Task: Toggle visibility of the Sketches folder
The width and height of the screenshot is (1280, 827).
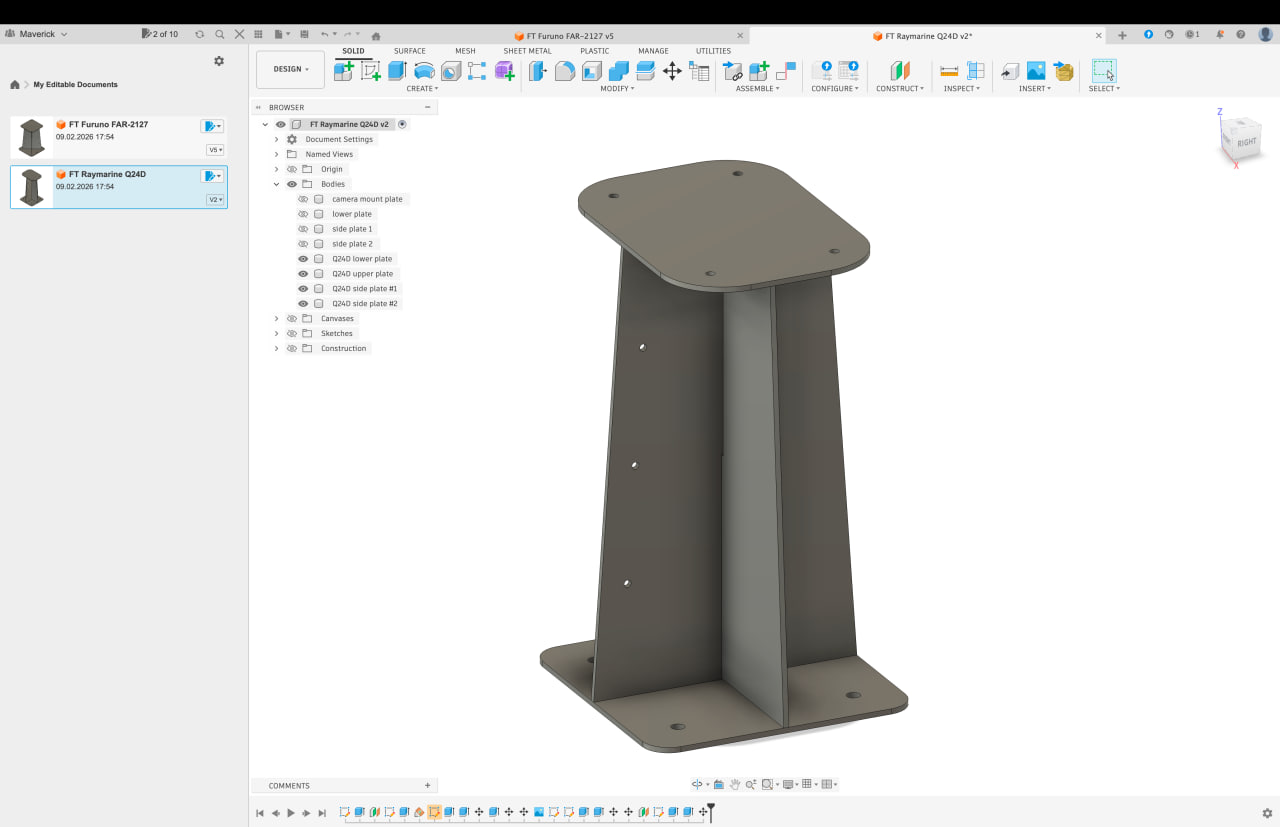Action: [x=292, y=334]
